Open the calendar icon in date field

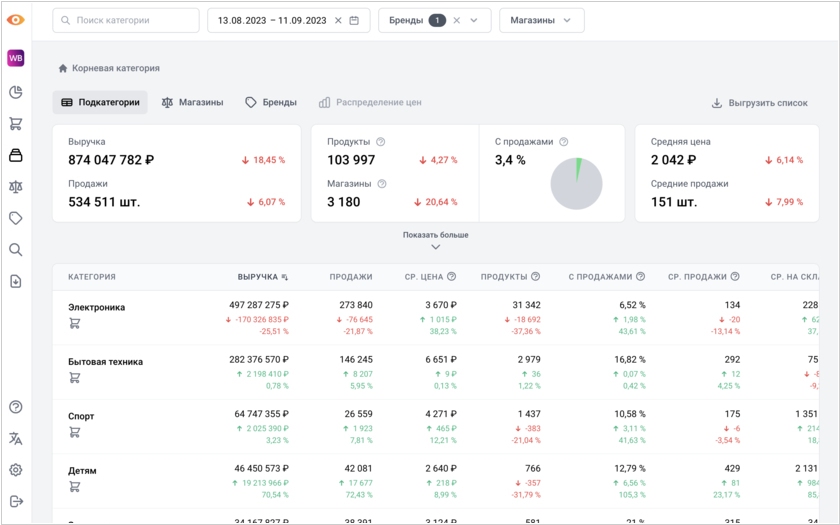[354, 20]
